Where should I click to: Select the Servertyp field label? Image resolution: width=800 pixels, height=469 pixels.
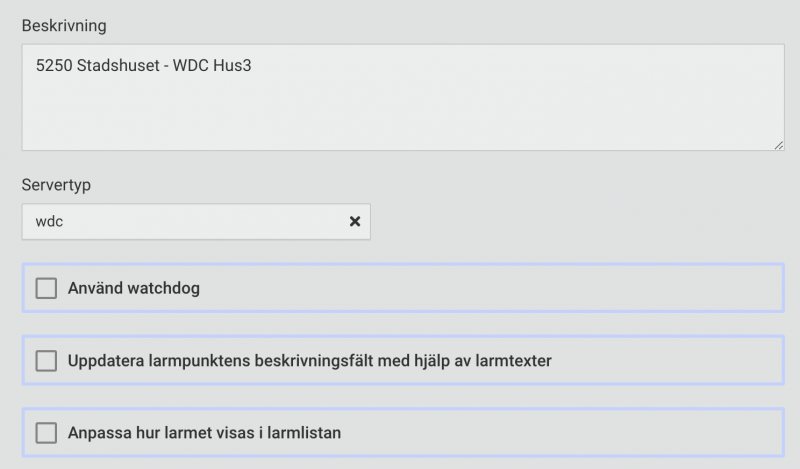pyautogui.click(x=56, y=185)
